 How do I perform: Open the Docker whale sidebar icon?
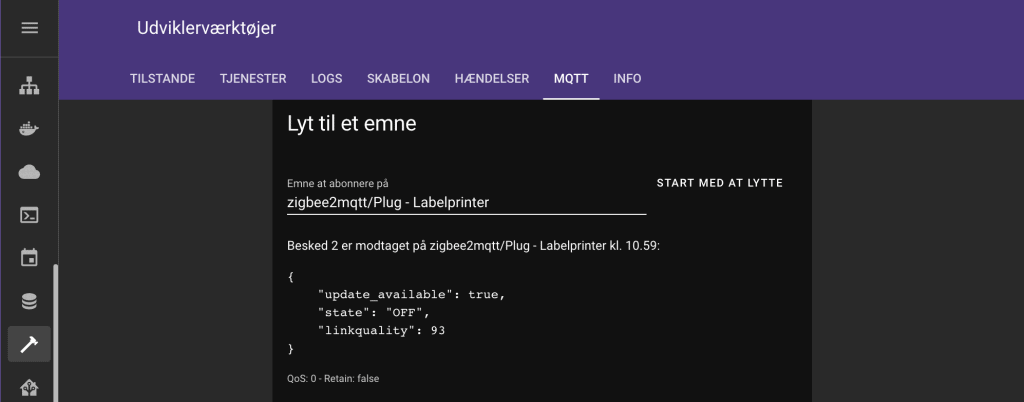tap(29, 129)
